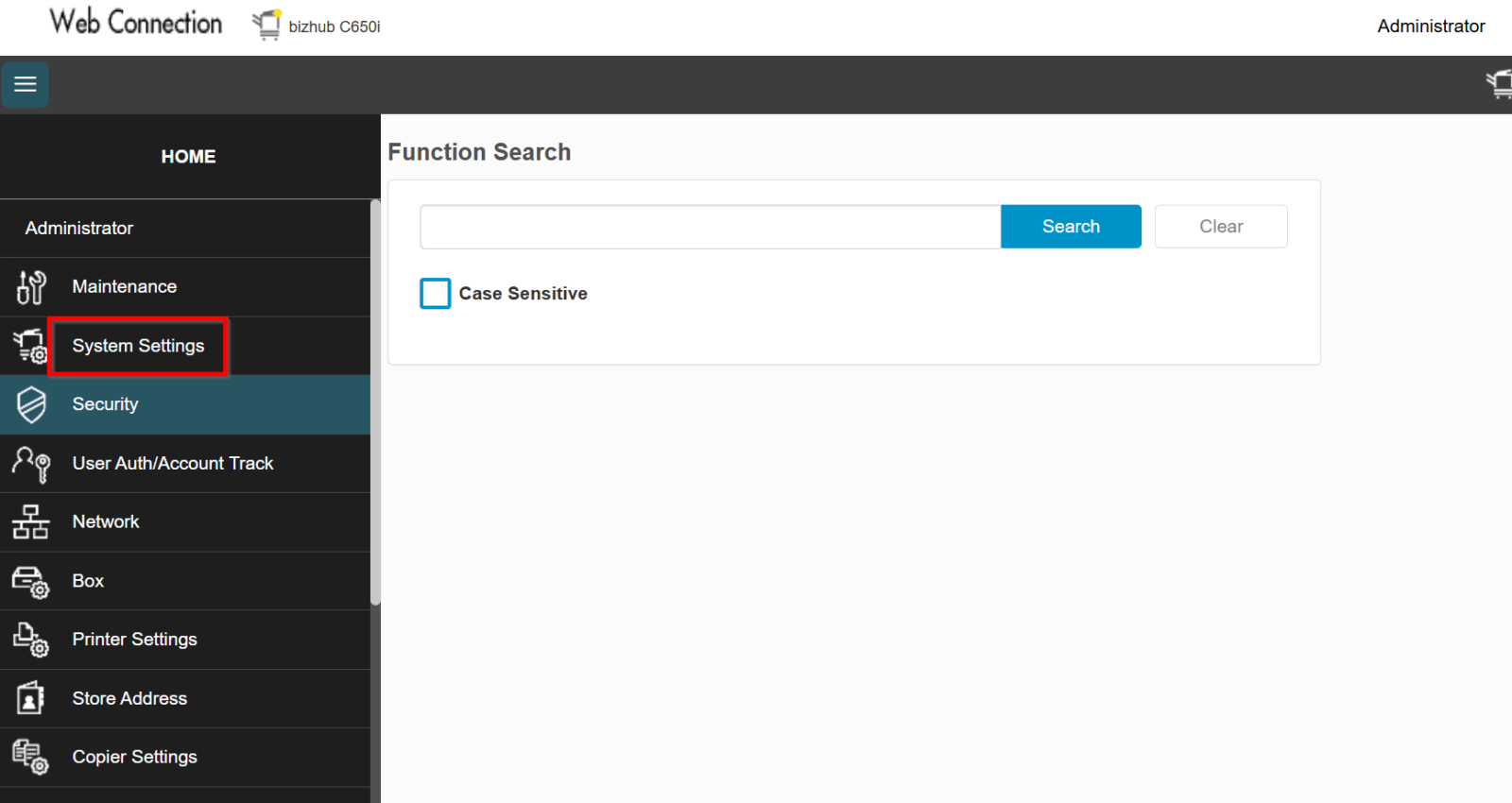Click the Copier Settings icon
Image resolution: width=1512 pixels, height=803 pixels.
(x=30, y=758)
